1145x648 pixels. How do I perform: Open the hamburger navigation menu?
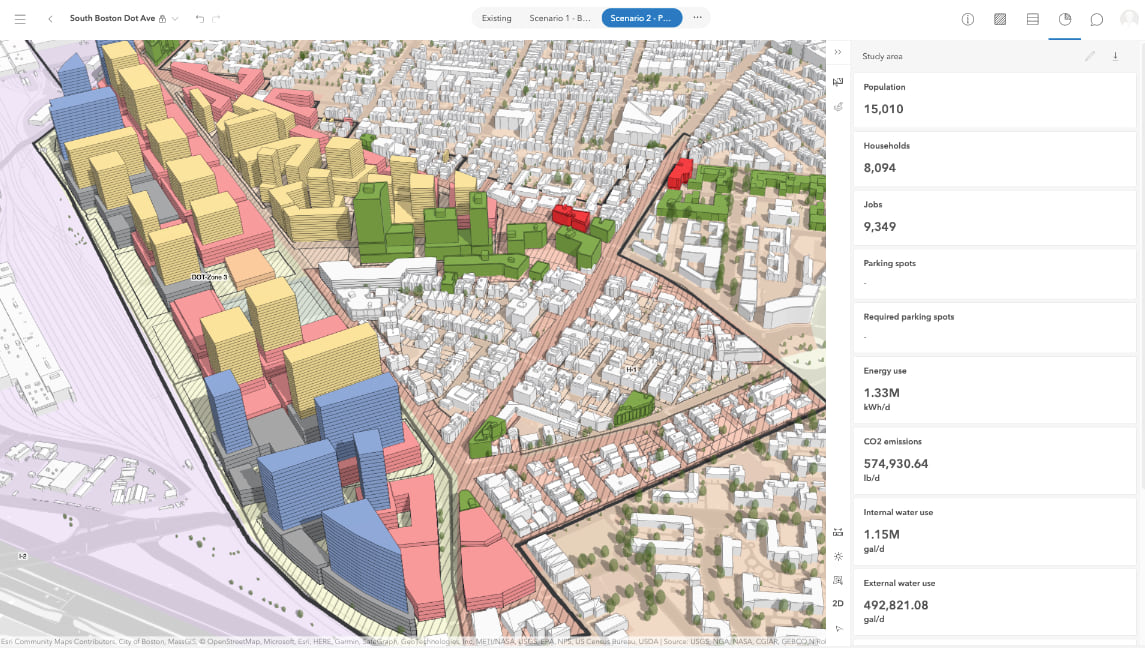point(18,17)
